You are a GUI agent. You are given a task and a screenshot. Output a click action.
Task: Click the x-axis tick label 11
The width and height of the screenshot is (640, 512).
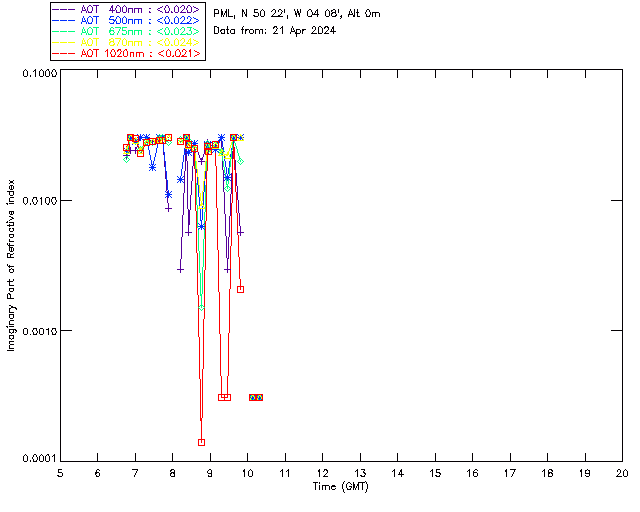[x=284, y=473]
